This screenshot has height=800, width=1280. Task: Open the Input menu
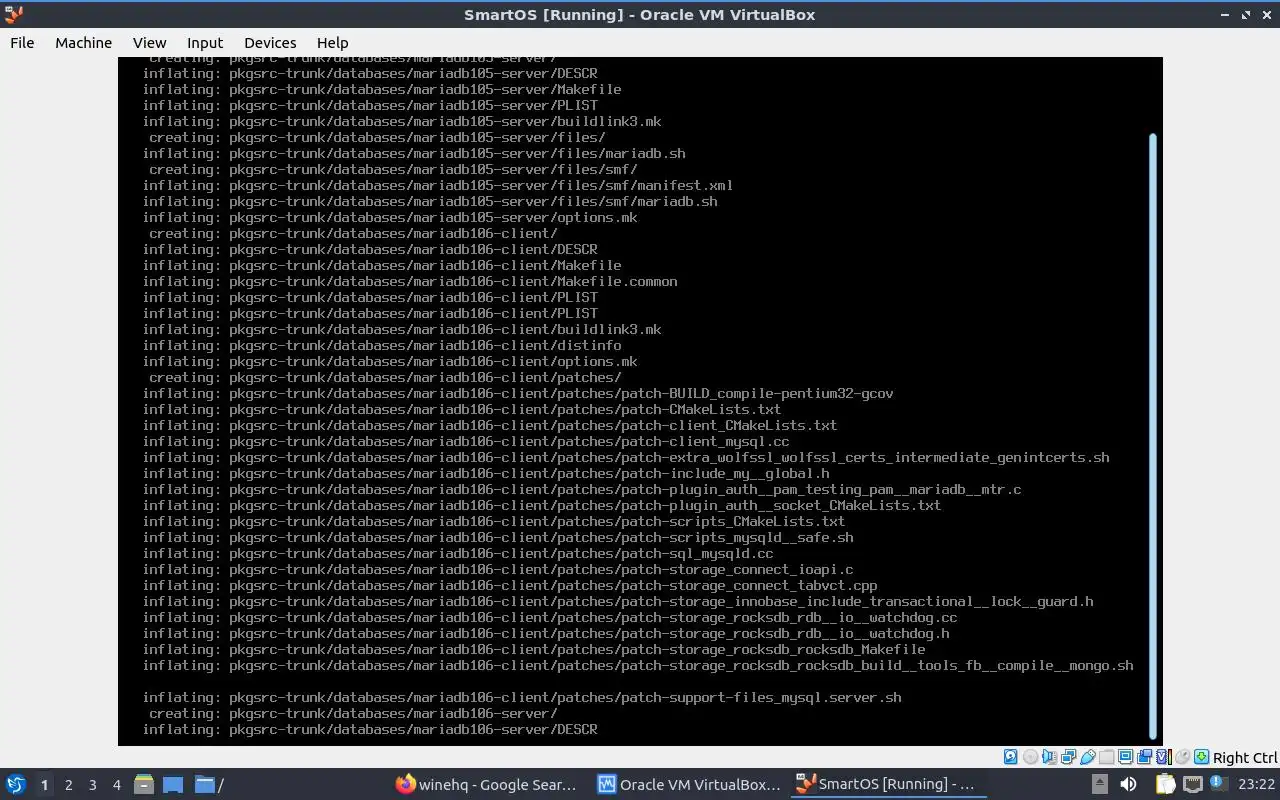tap(205, 42)
